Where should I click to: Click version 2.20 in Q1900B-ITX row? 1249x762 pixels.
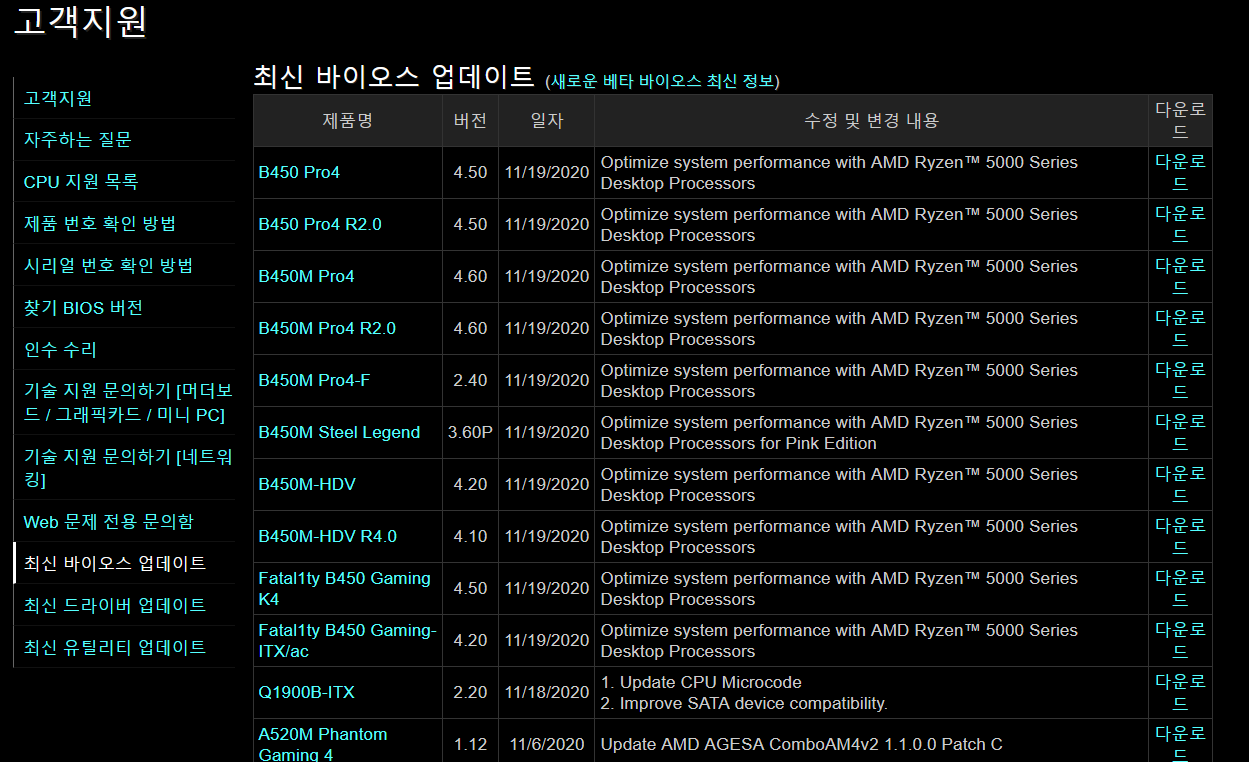[x=470, y=692]
